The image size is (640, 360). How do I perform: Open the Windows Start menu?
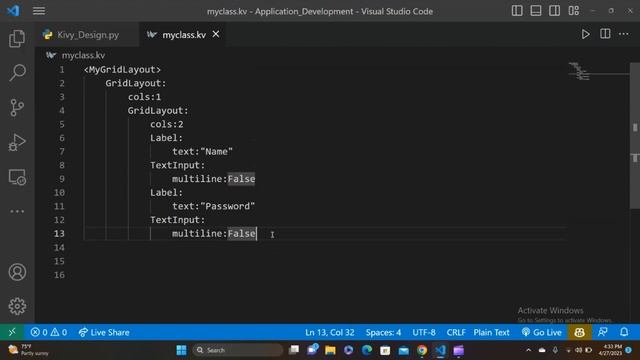point(181,350)
